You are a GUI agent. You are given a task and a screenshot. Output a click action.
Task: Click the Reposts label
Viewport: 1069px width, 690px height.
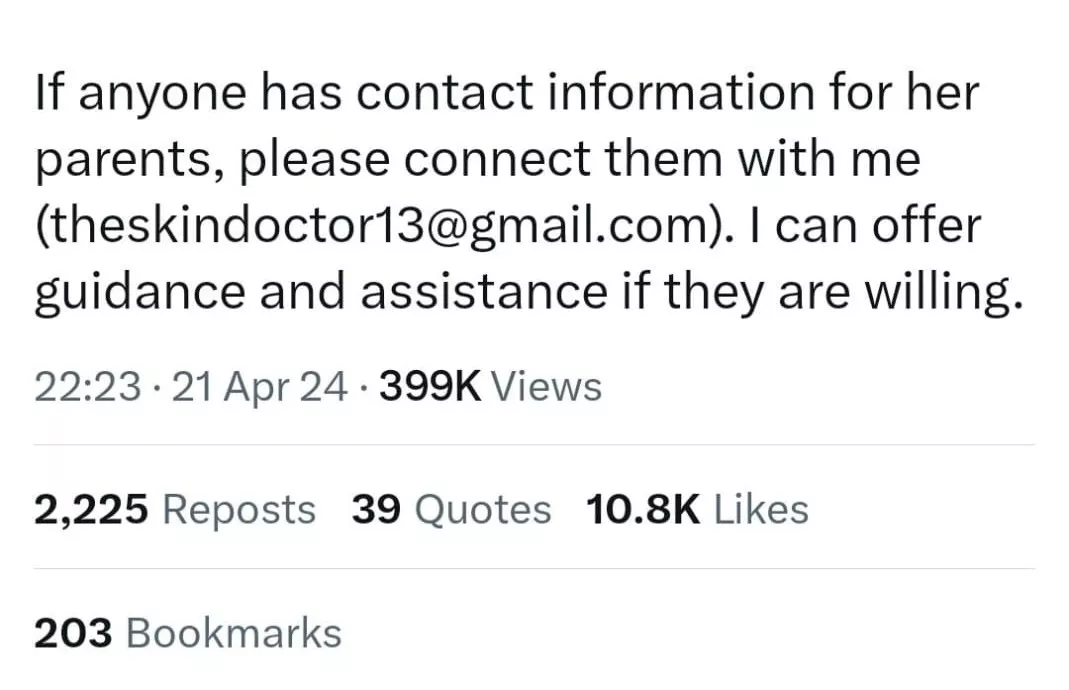pos(238,510)
